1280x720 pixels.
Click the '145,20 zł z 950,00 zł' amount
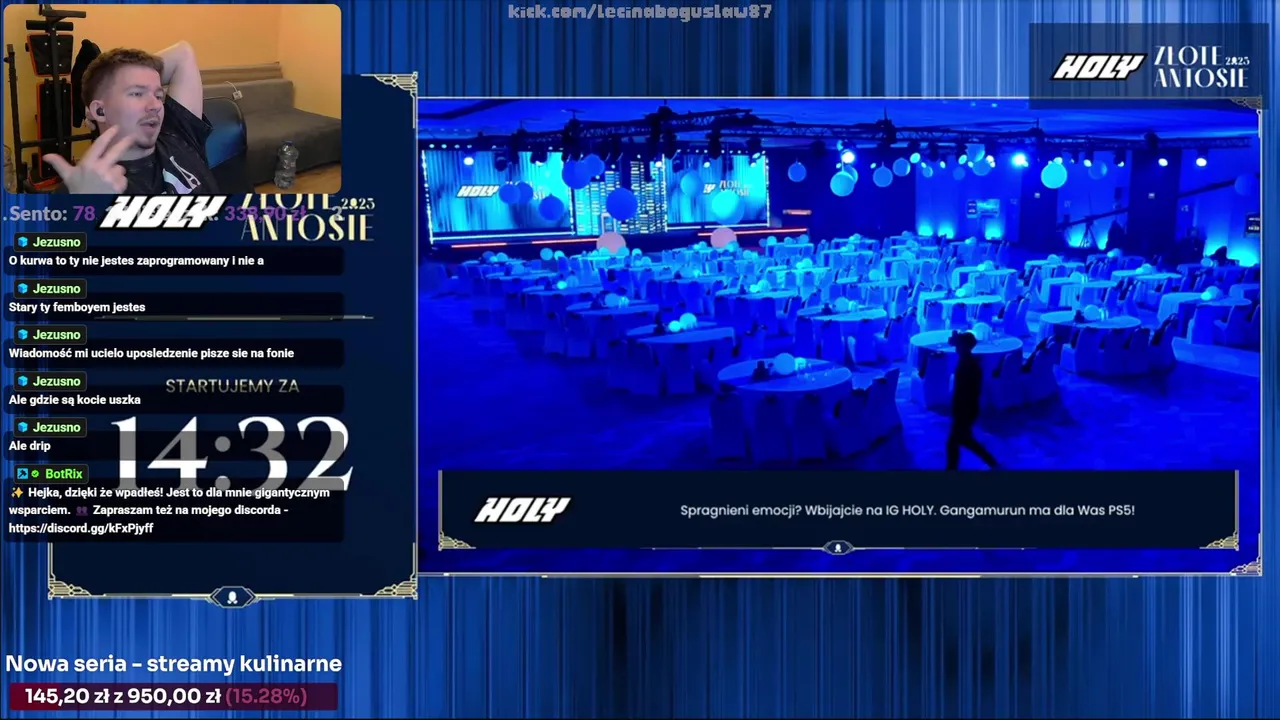point(122,696)
